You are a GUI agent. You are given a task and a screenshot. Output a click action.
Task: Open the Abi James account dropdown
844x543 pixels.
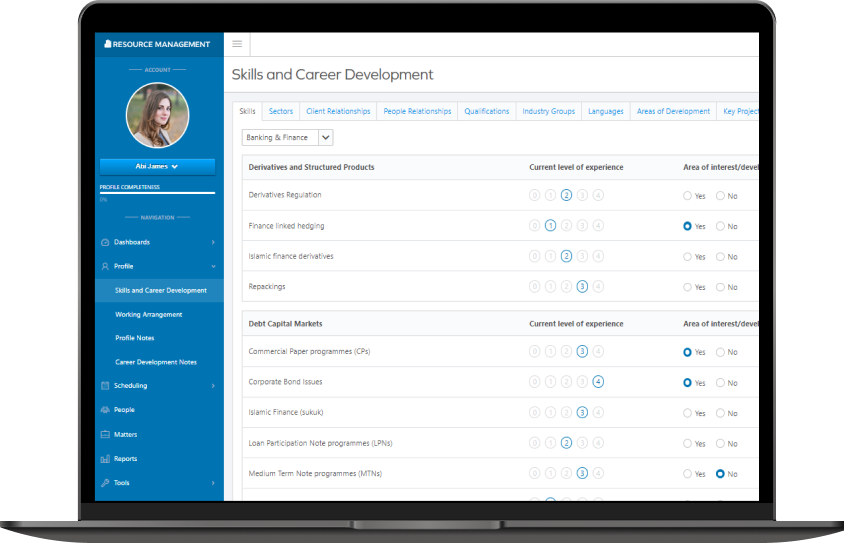(x=157, y=166)
